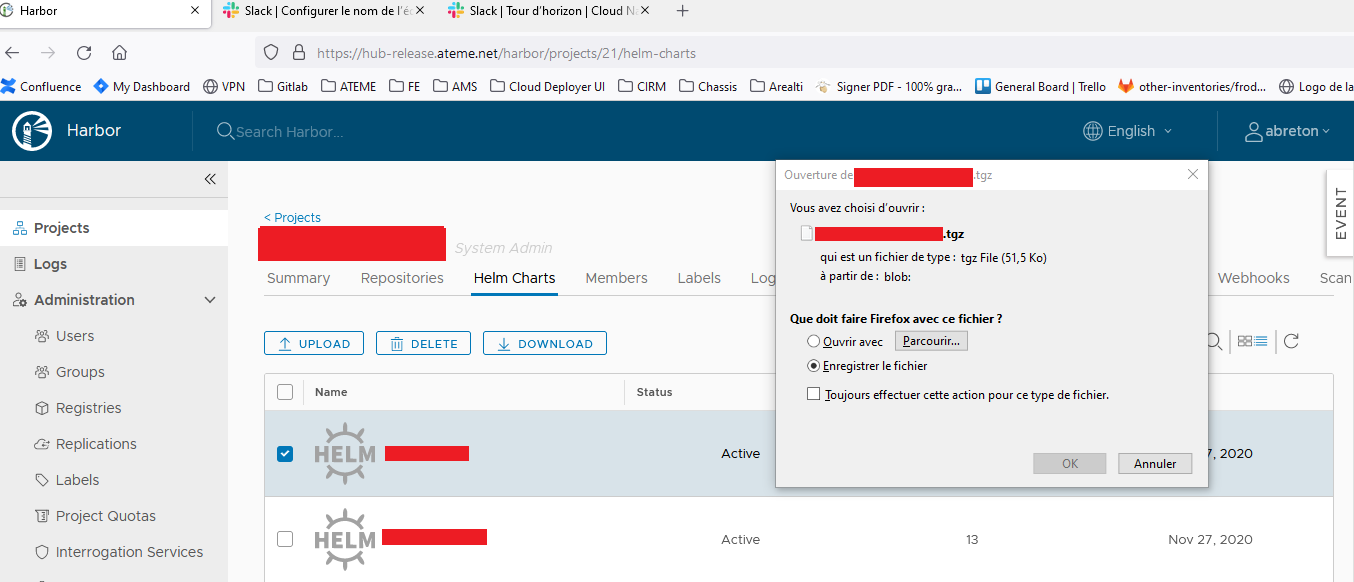
Task: Open the CIRM bookmark folder
Action: click(641, 87)
